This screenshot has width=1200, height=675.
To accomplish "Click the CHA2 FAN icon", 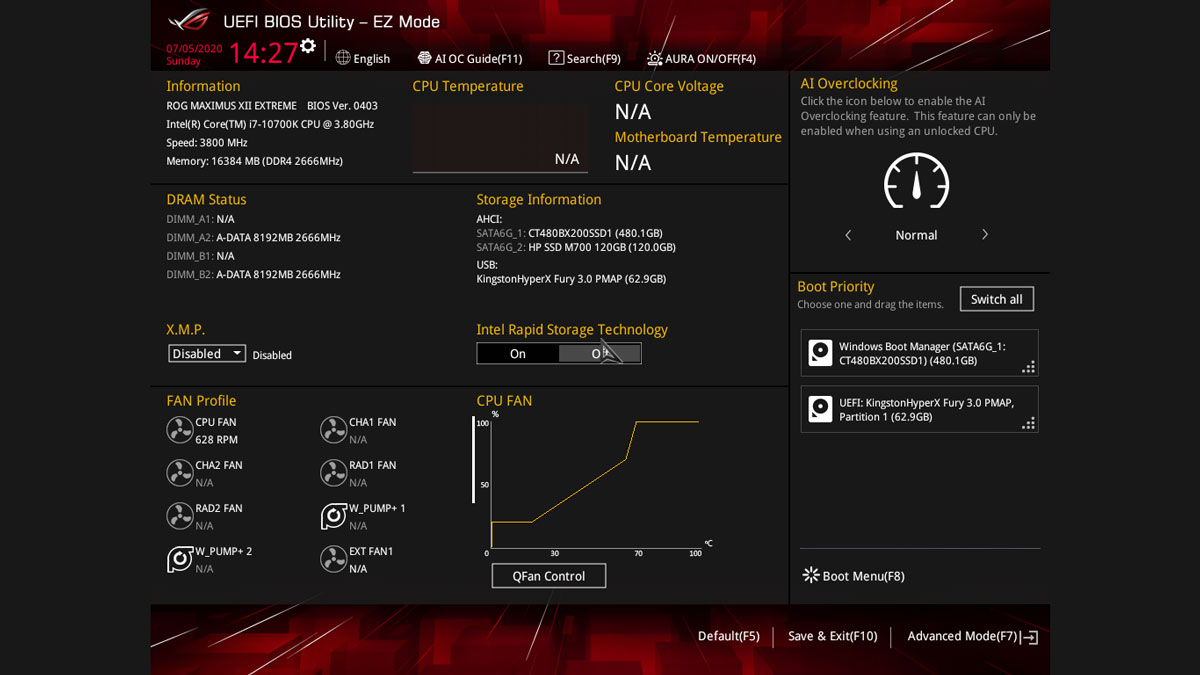I will point(179,473).
